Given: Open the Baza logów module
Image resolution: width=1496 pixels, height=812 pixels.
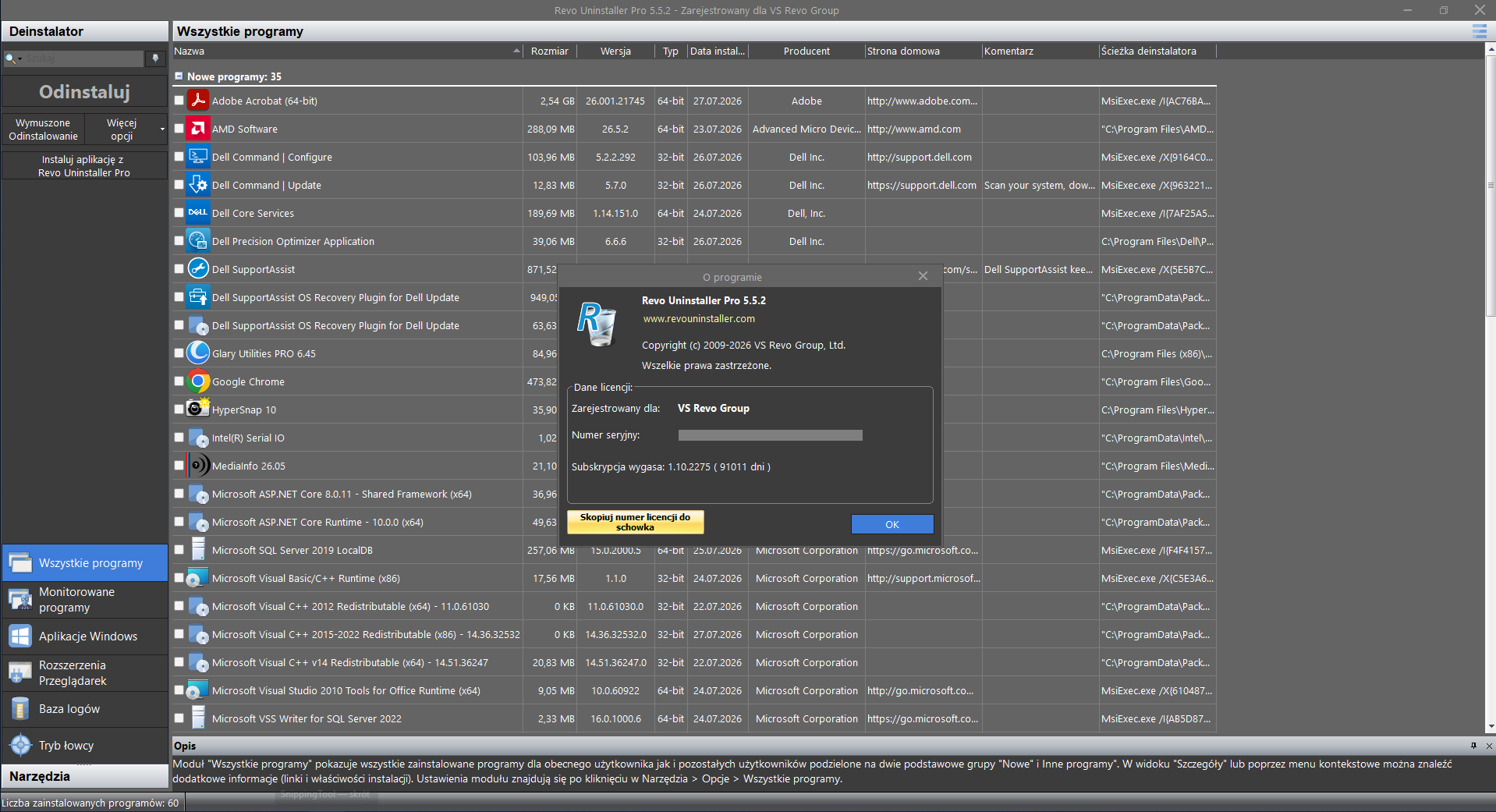Looking at the screenshot, I should [85, 709].
